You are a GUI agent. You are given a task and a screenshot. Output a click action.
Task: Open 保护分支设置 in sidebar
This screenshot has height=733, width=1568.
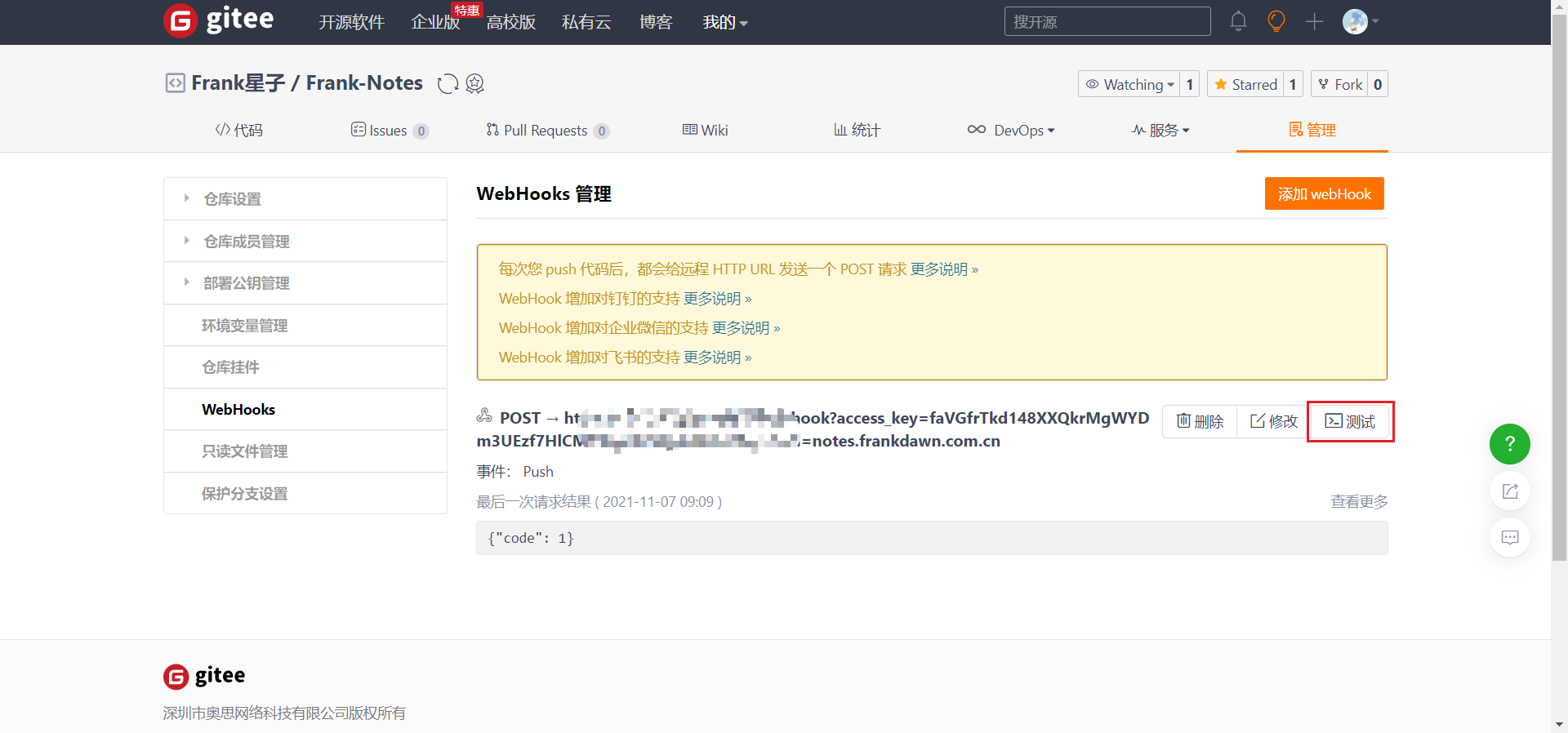pos(305,493)
